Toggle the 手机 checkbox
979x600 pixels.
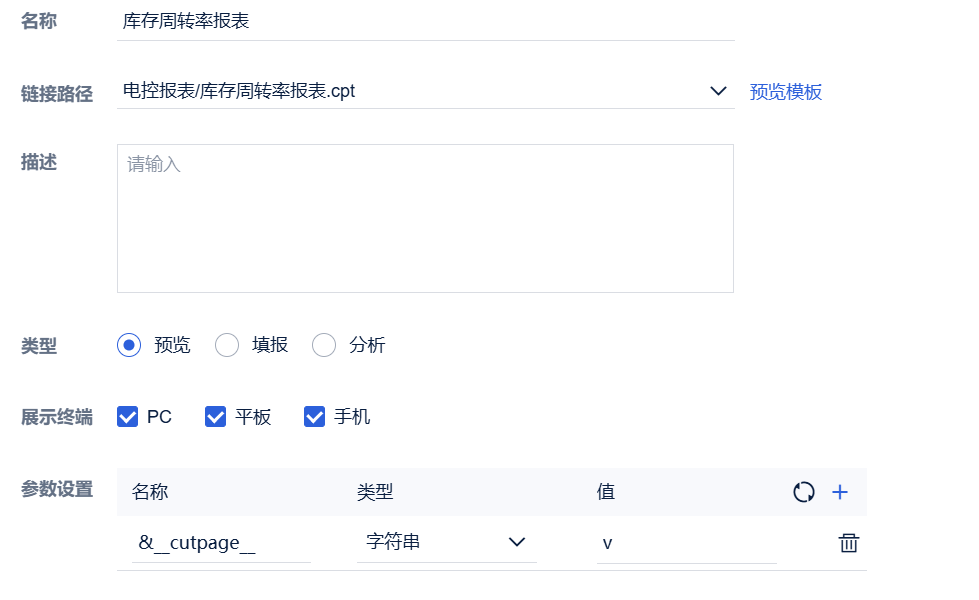pyautogui.click(x=314, y=416)
